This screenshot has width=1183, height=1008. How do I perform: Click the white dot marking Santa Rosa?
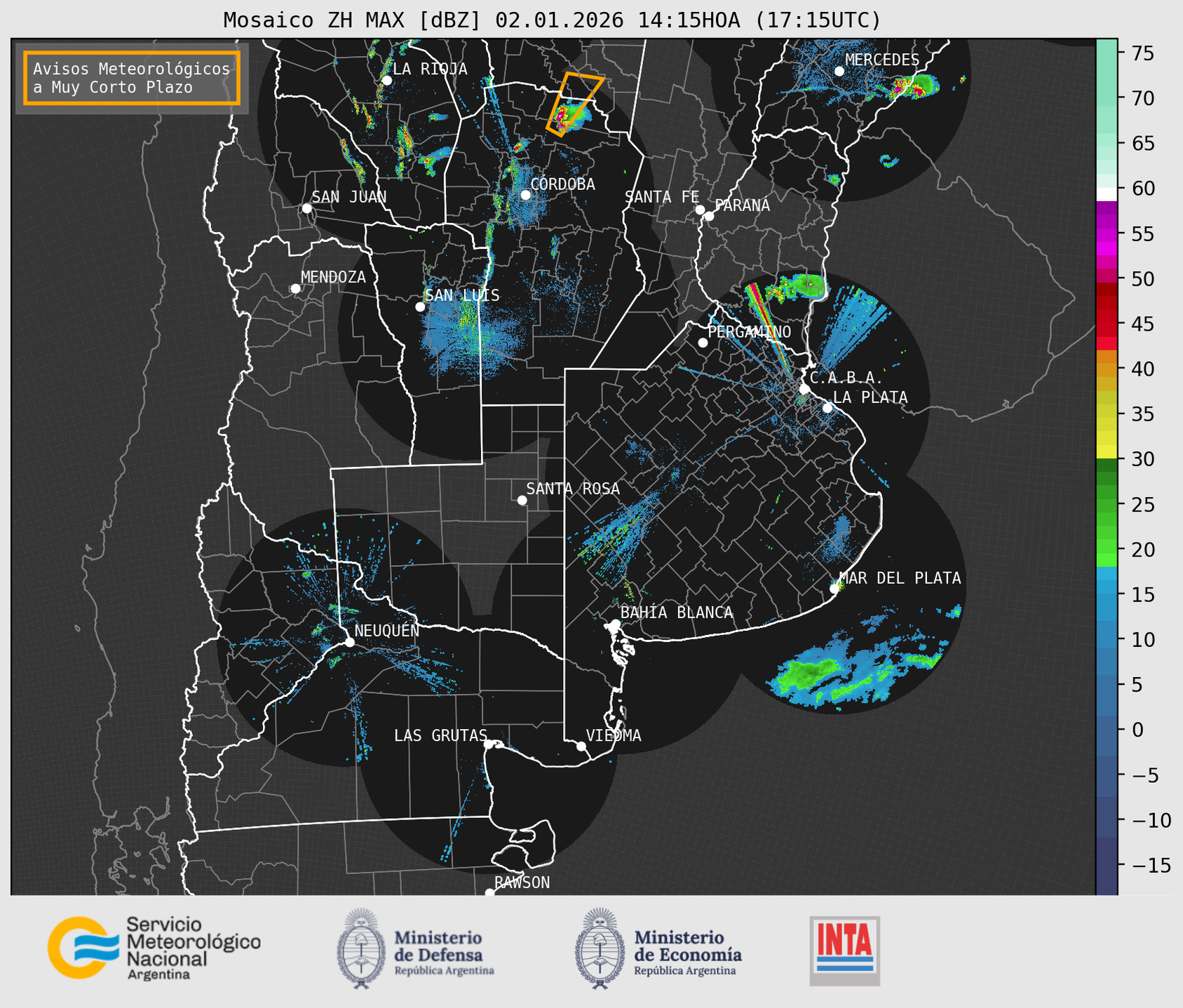click(522, 500)
